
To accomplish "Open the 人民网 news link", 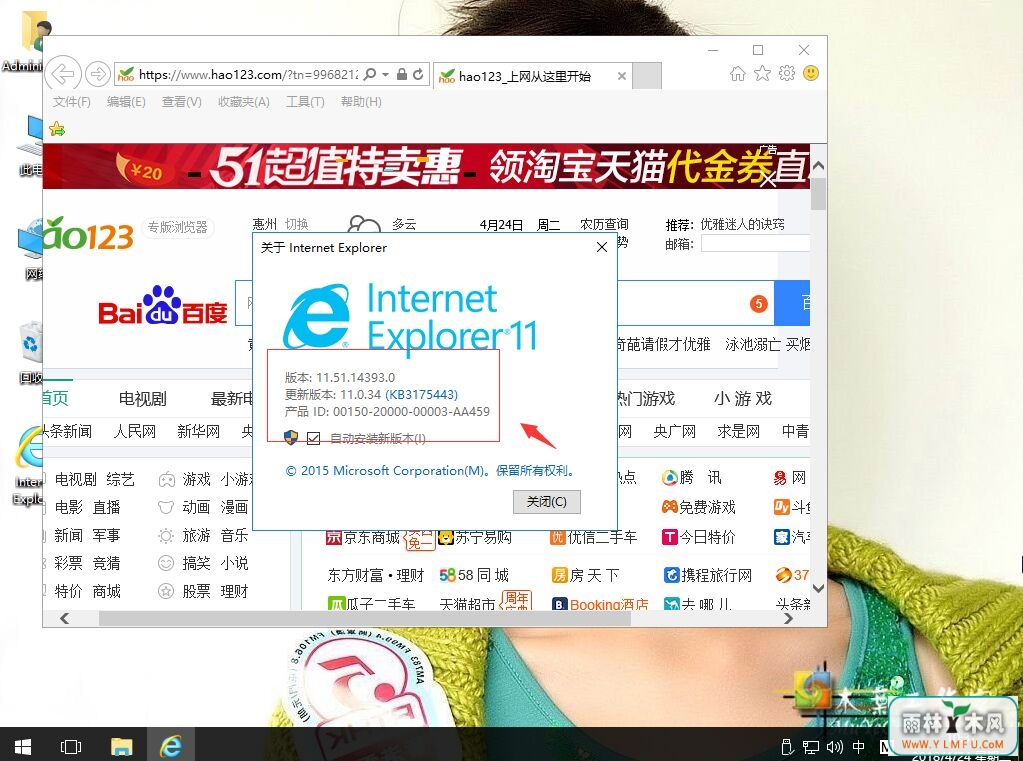I will click(x=134, y=431).
